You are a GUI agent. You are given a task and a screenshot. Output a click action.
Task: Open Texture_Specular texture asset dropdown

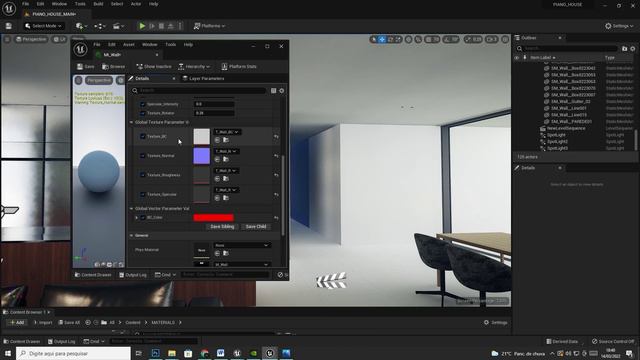[x=226, y=190]
